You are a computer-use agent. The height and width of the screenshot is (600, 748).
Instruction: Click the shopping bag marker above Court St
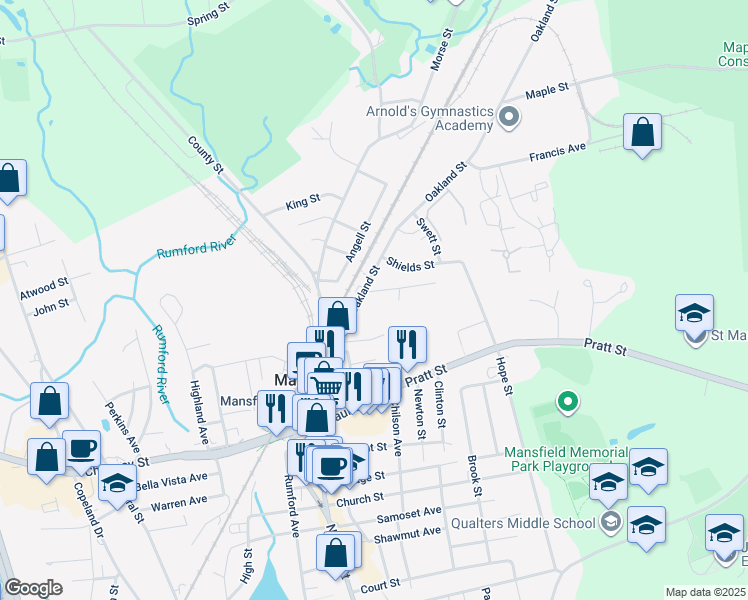336,552
